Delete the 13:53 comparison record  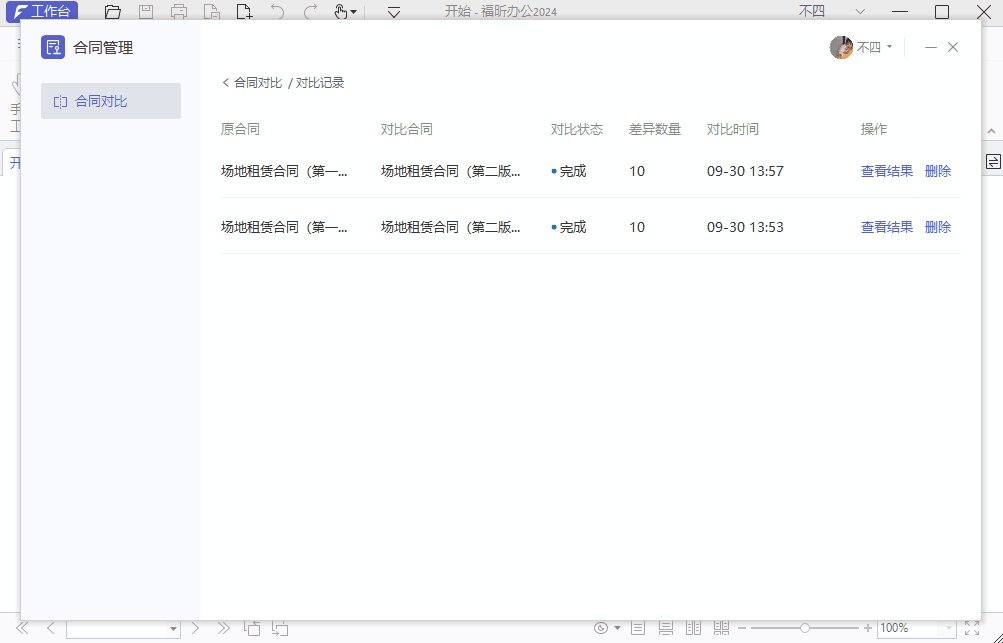[937, 227]
